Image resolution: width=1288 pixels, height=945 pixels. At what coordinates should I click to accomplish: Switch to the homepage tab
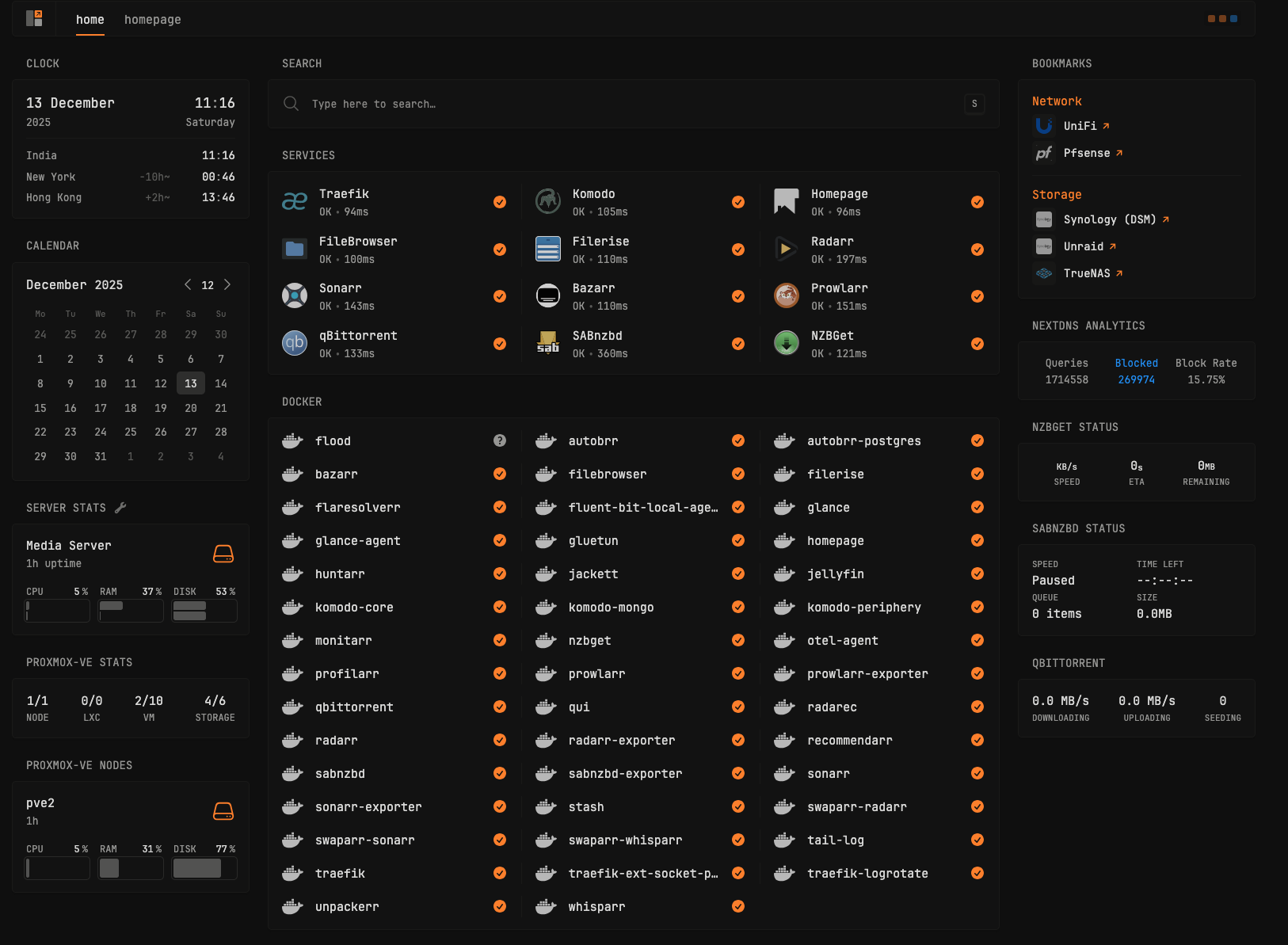tap(153, 19)
